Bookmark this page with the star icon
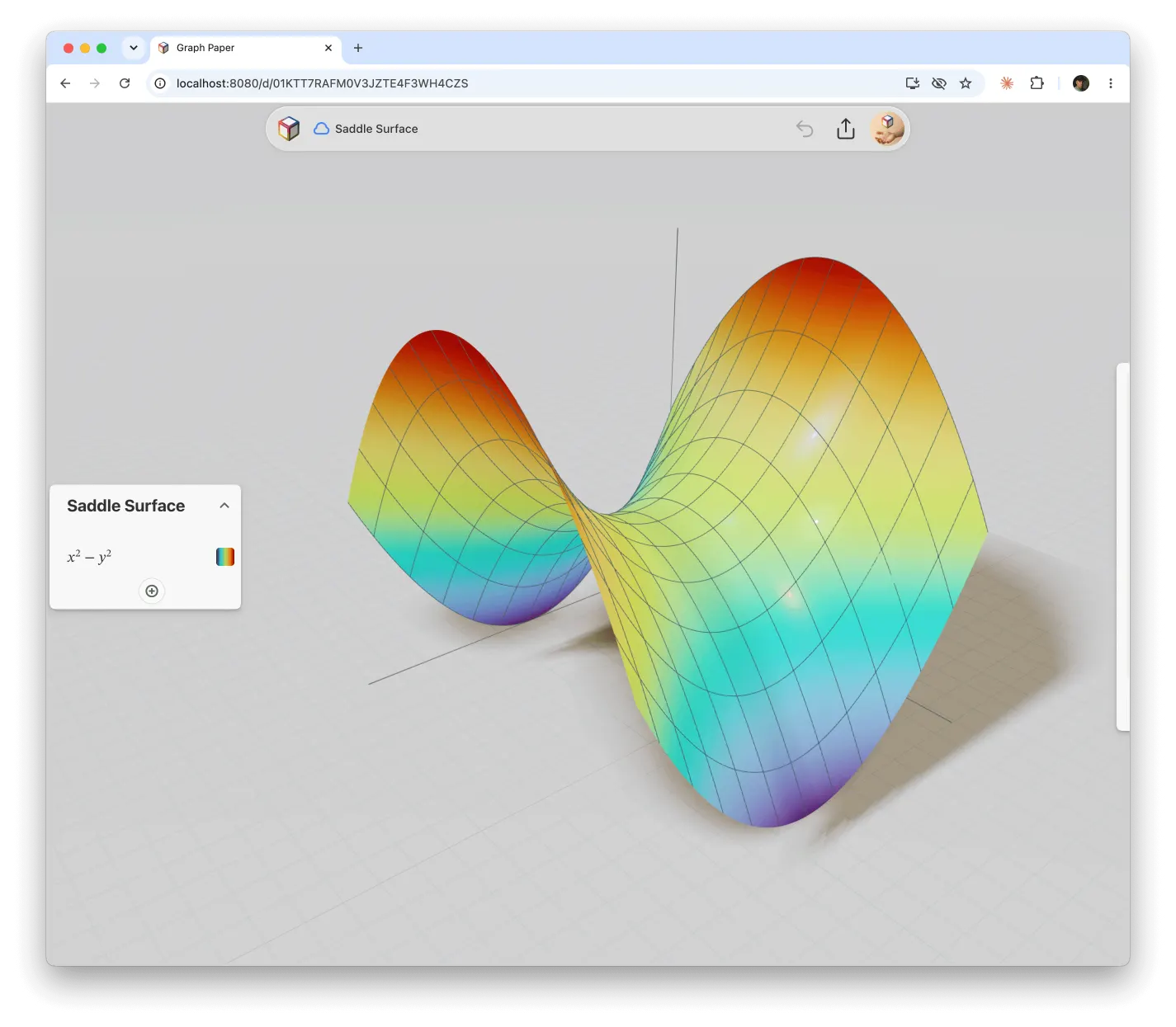 coord(966,83)
